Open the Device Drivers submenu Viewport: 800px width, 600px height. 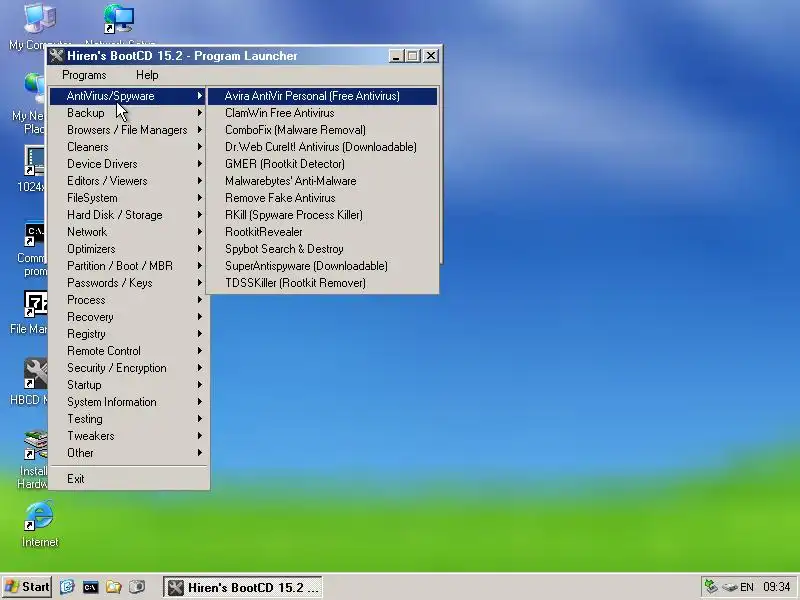click(128, 164)
